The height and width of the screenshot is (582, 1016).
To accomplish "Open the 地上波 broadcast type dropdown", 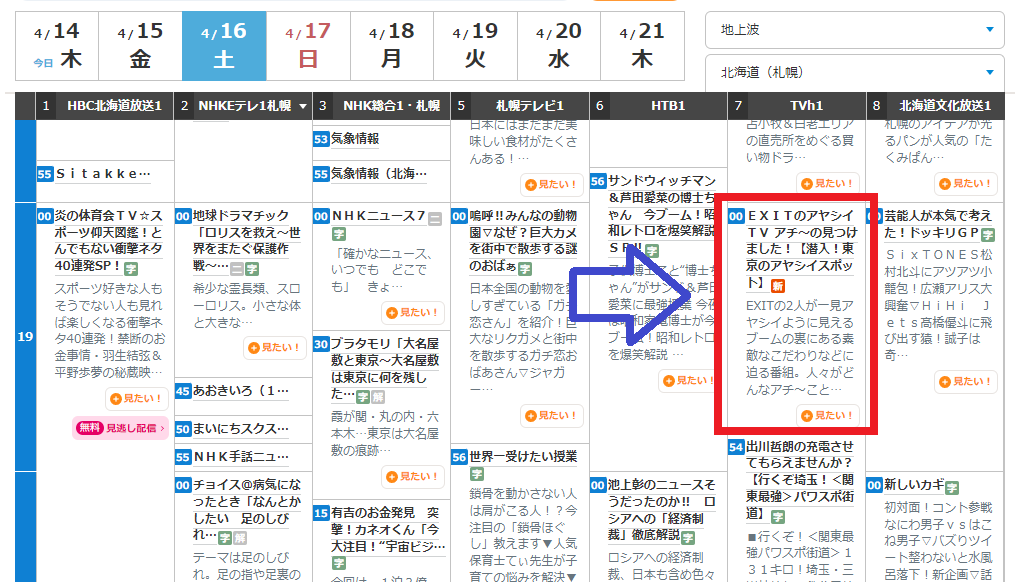I will 854,30.
